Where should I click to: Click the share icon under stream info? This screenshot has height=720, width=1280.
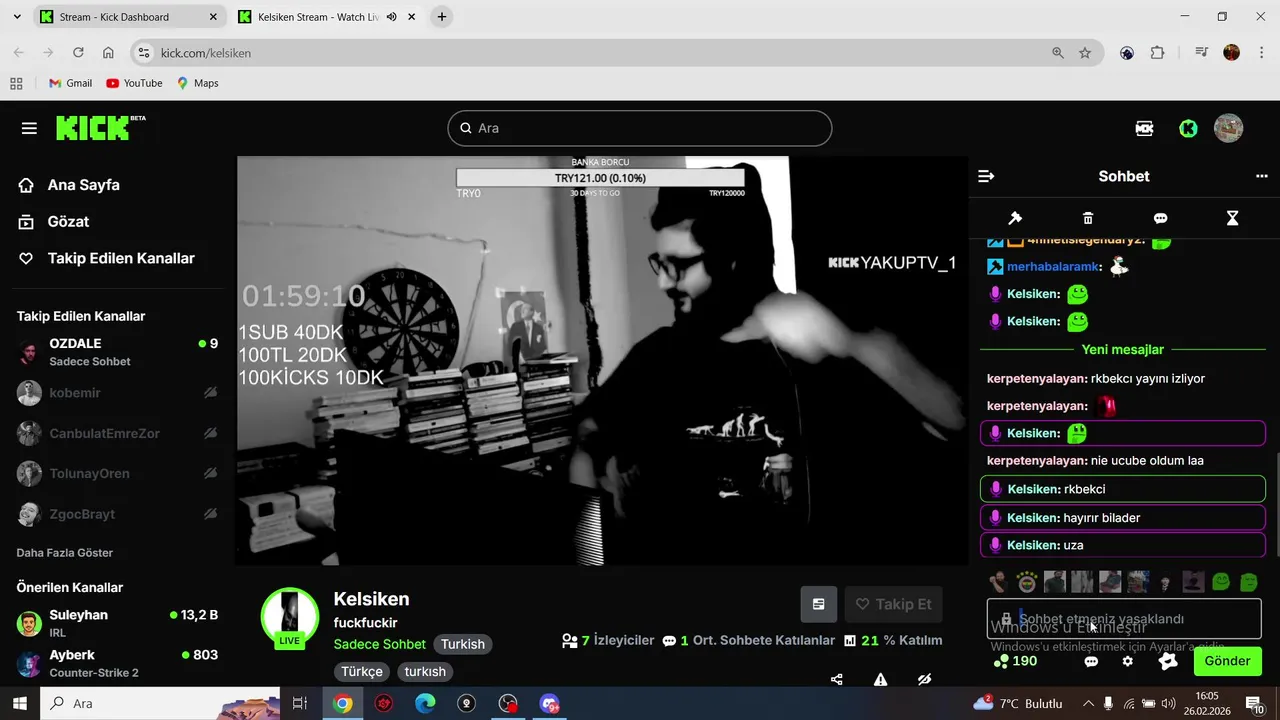[837, 680]
